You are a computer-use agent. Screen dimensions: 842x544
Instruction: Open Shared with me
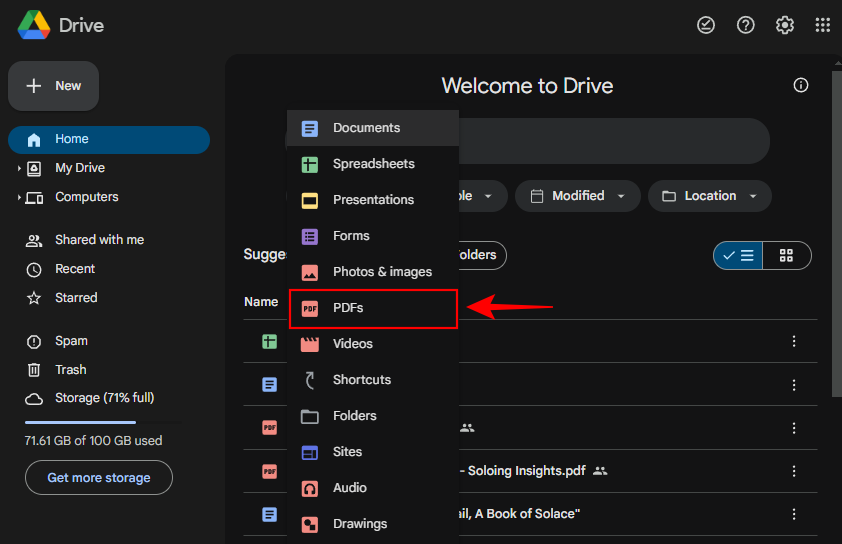(99, 240)
